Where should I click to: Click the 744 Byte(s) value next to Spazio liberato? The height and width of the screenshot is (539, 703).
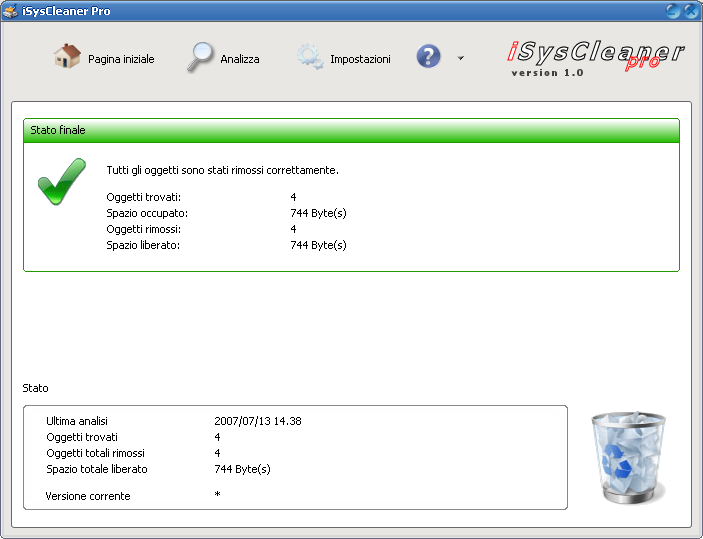[318, 245]
